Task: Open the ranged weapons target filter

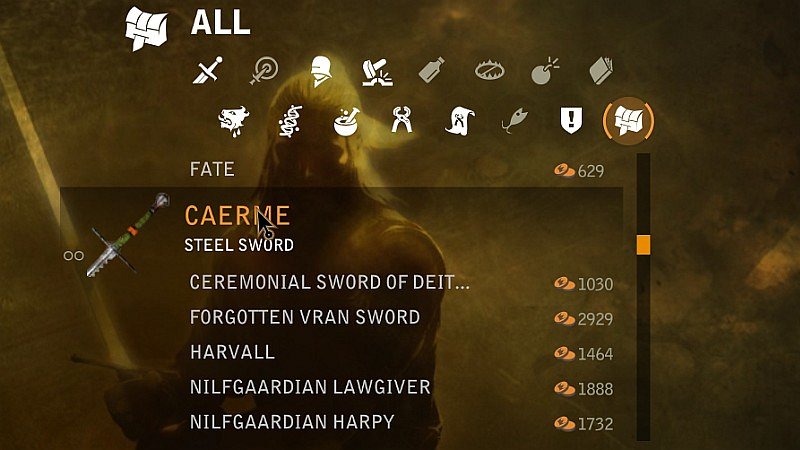Action: (264, 70)
